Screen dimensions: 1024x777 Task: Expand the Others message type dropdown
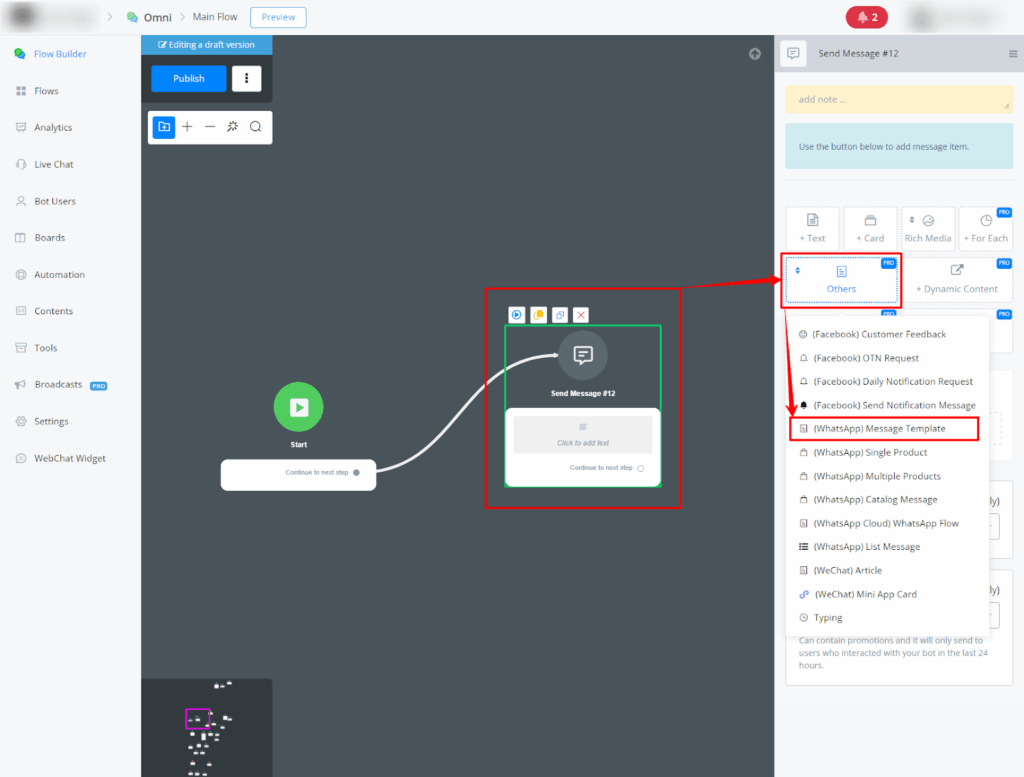pyautogui.click(x=841, y=279)
